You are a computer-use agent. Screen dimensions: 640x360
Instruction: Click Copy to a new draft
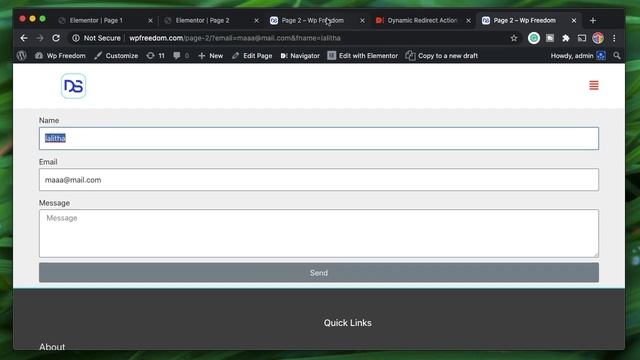click(x=442, y=56)
